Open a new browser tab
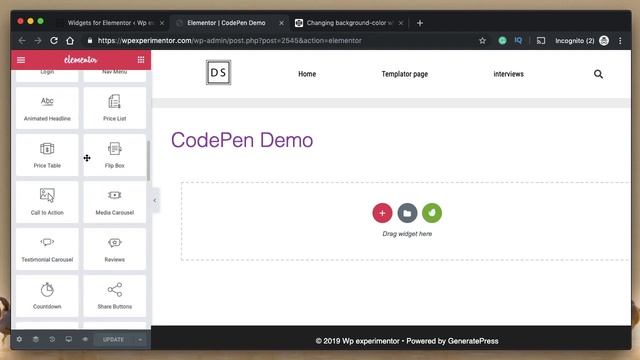Viewport: 640px width, 360px height. pyautogui.click(x=420, y=23)
